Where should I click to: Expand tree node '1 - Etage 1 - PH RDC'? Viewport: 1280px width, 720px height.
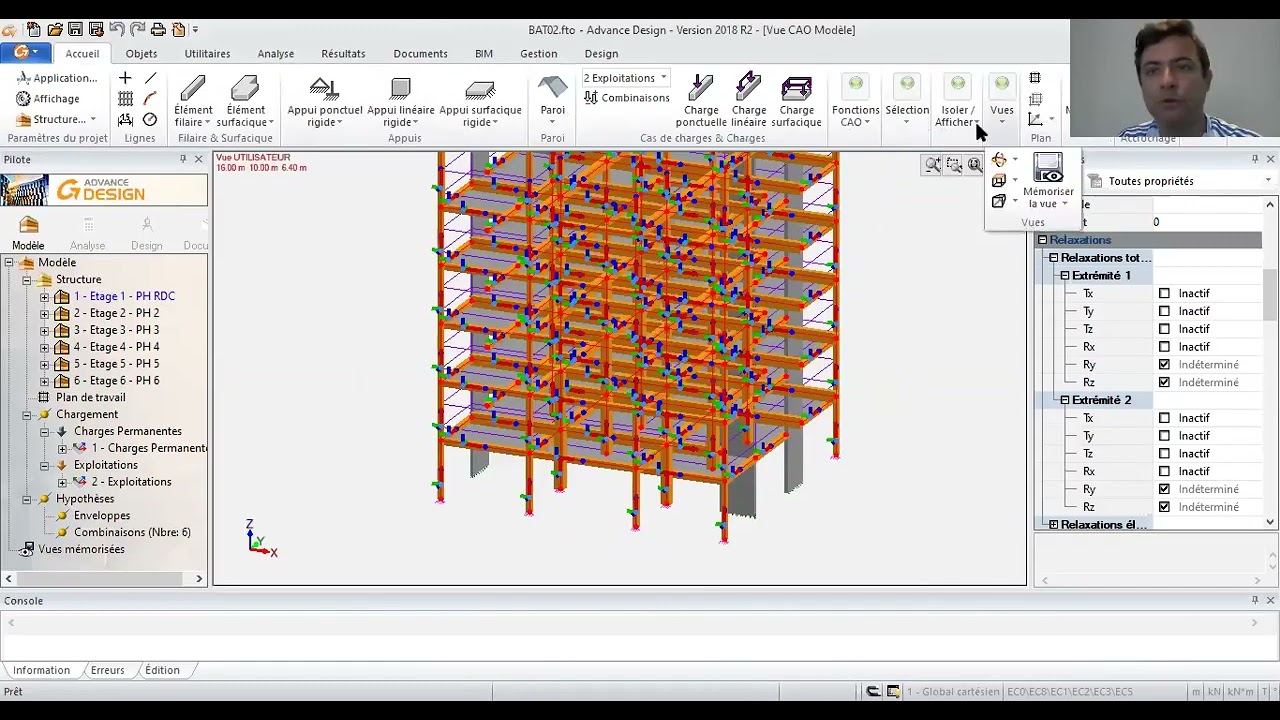[x=44, y=297]
